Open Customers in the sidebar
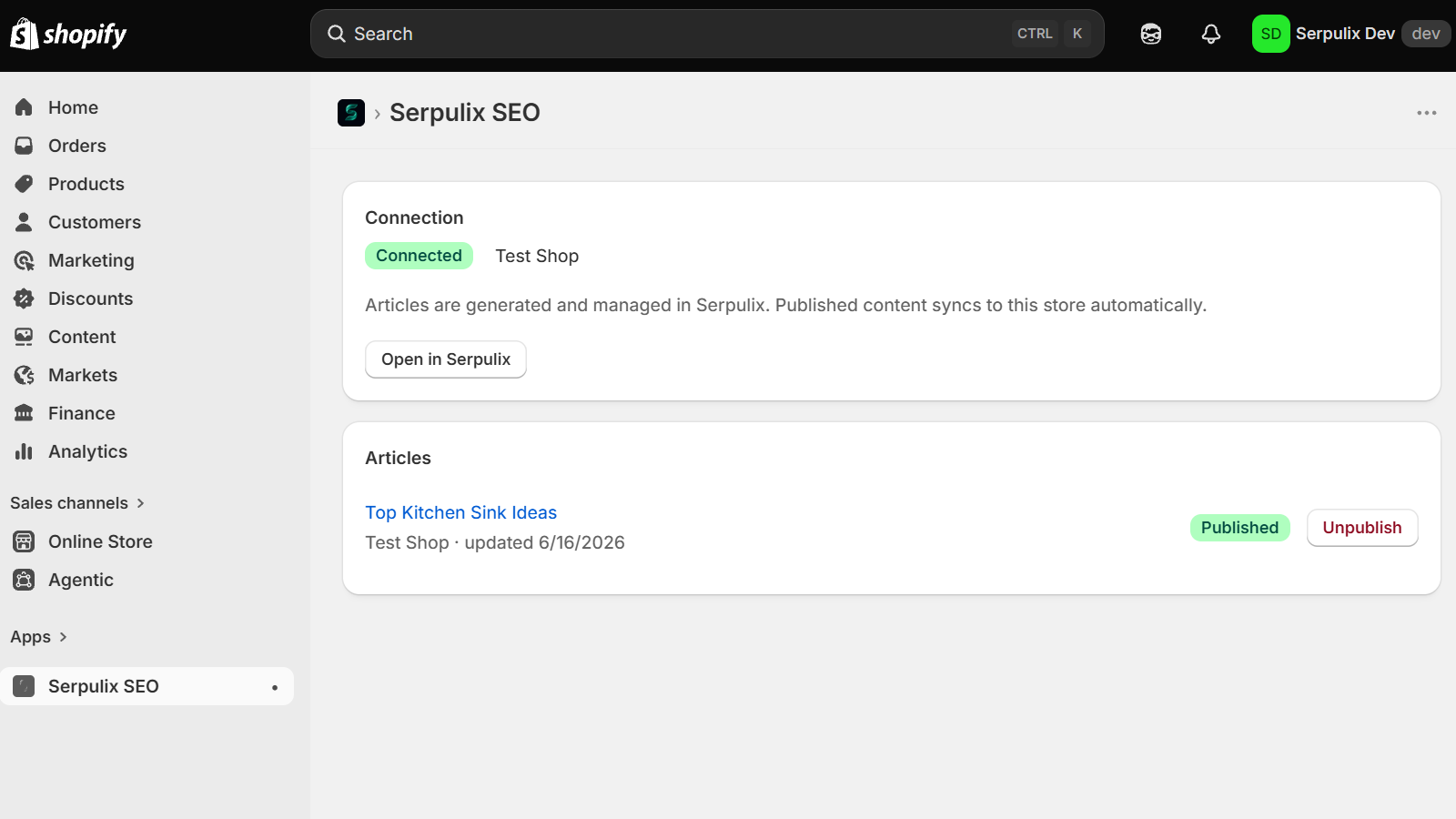This screenshot has height=819, width=1456. click(x=147, y=222)
